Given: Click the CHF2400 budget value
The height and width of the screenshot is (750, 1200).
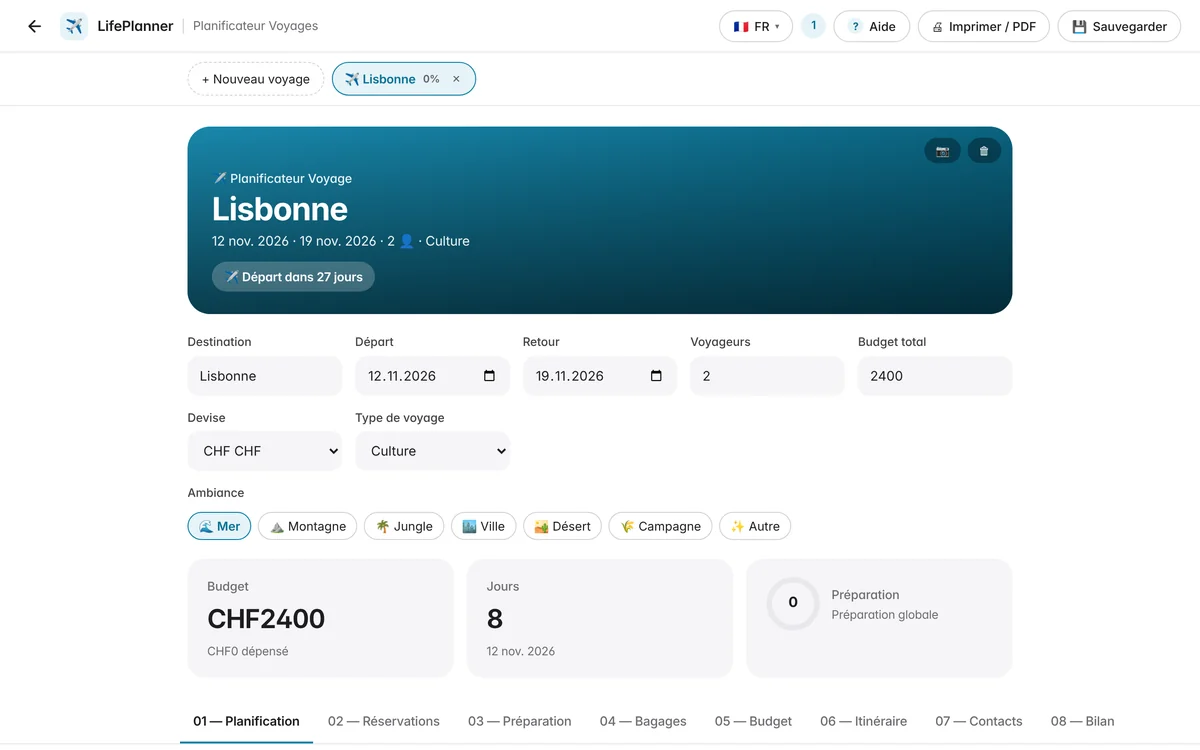Looking at the screenshot, I should [266, 619].
